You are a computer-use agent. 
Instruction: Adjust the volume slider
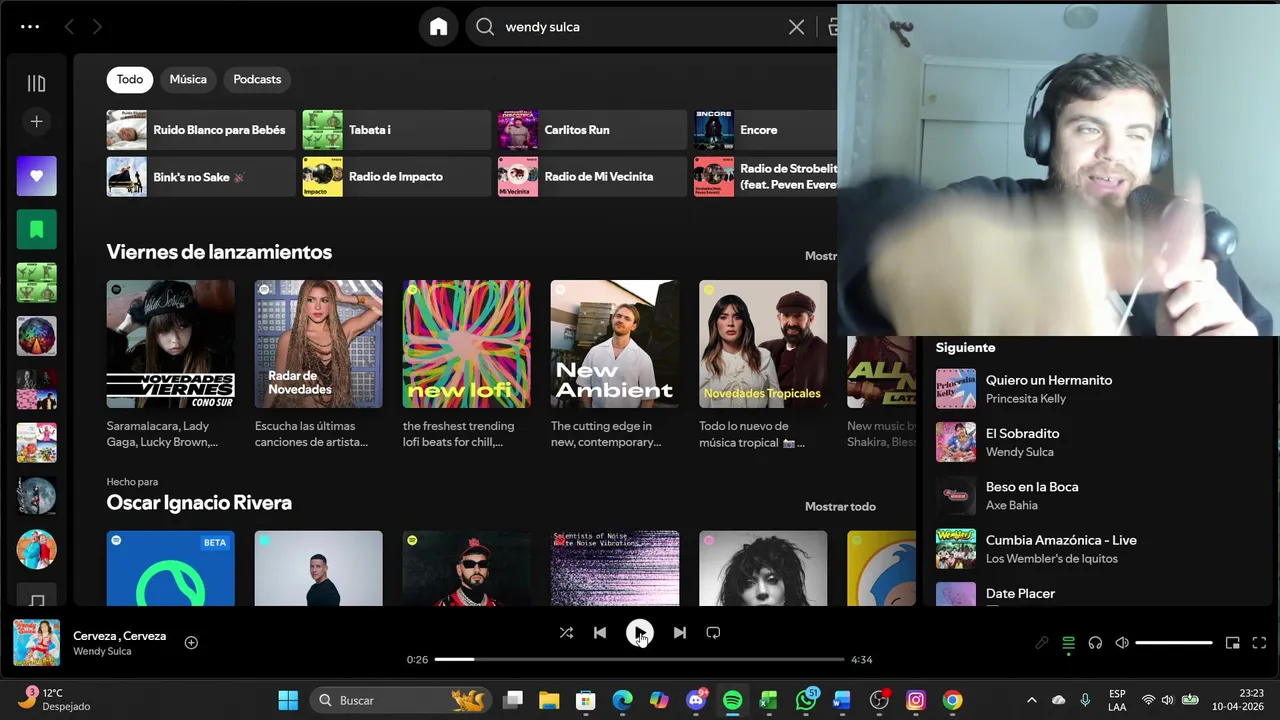click(x=1174, y=643)
